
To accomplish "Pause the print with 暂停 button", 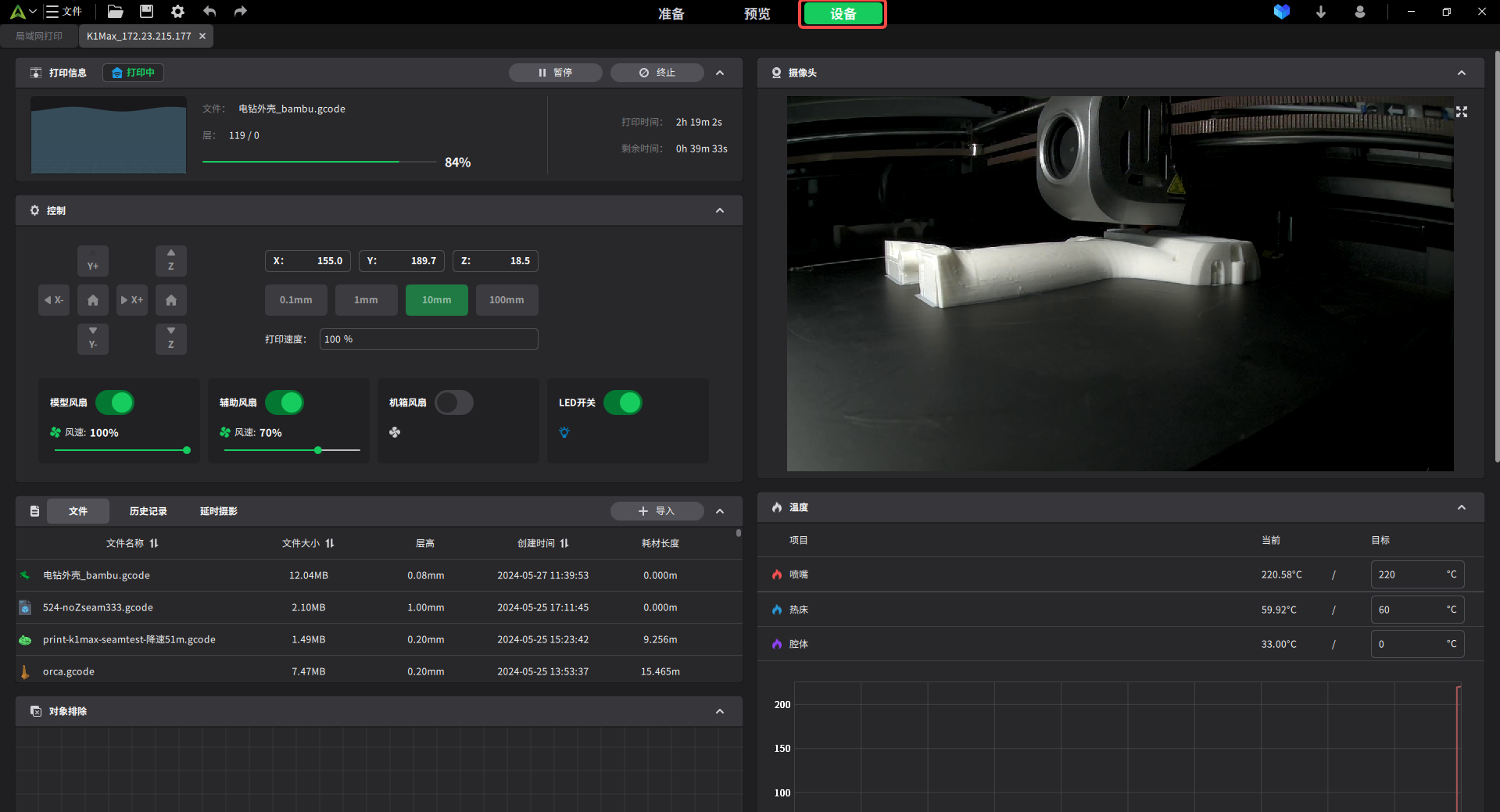I will tap(555, 73).
